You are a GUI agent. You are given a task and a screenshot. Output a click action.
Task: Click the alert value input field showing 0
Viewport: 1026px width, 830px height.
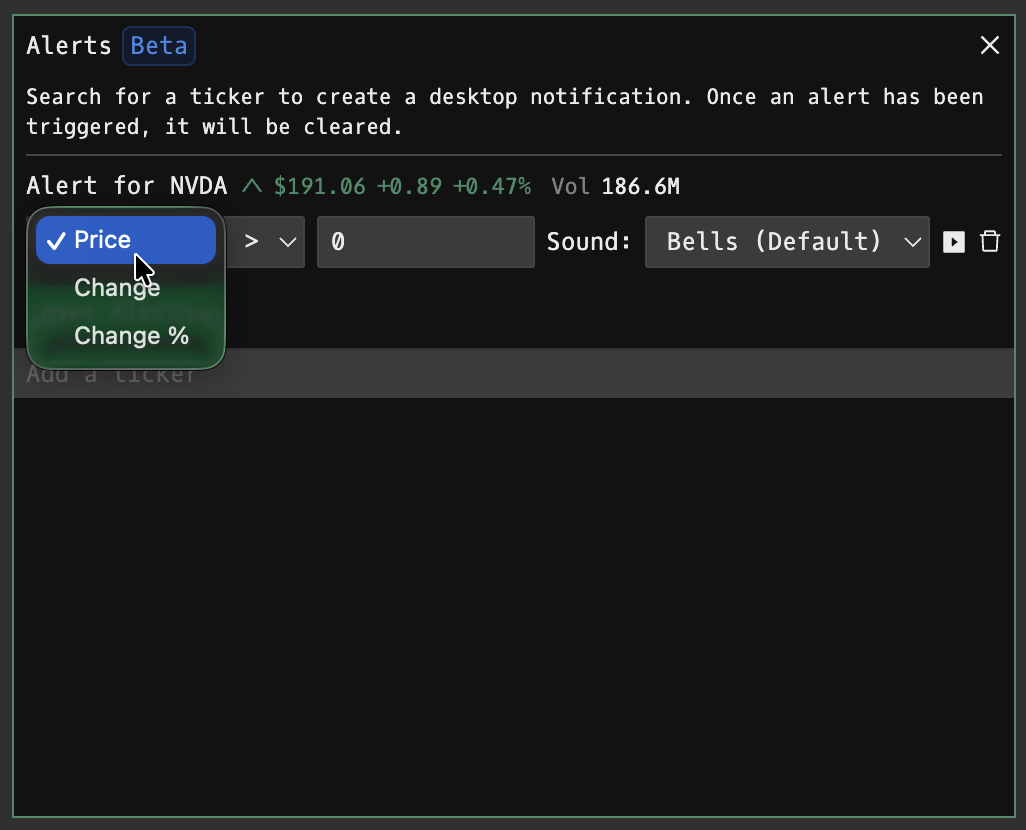click(425, 242)
